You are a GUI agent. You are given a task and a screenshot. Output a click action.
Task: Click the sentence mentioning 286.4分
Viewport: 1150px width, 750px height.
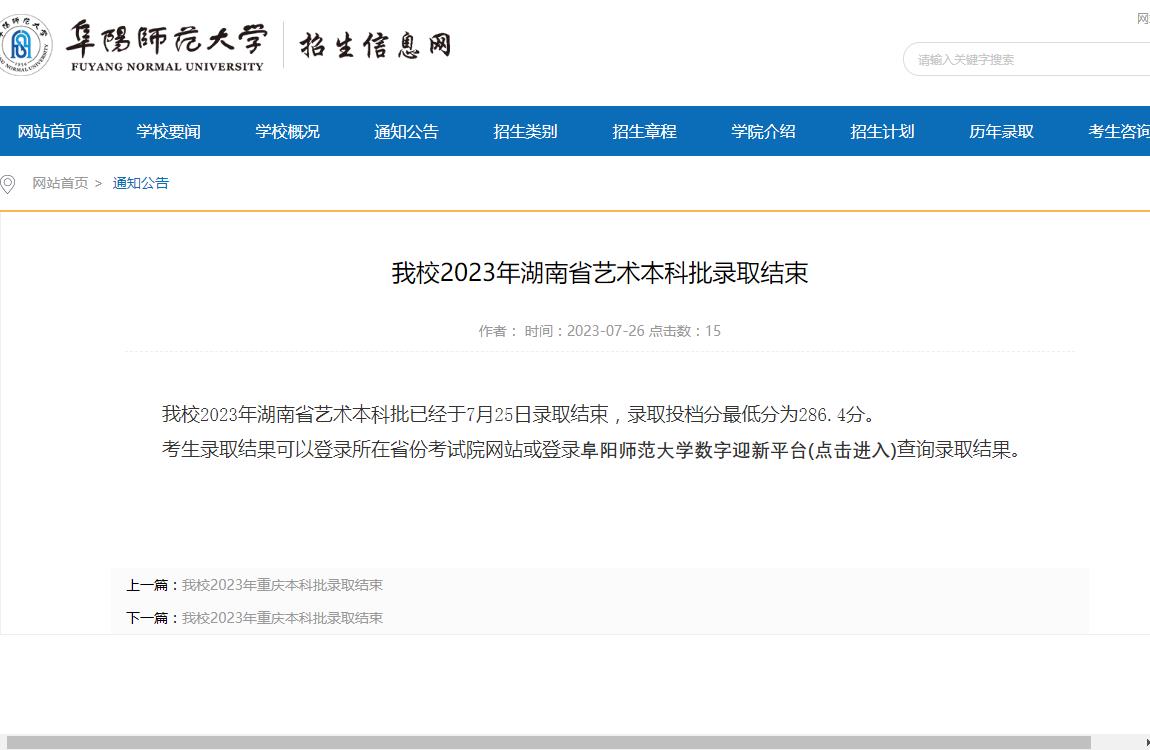click(x=519, y=414)
